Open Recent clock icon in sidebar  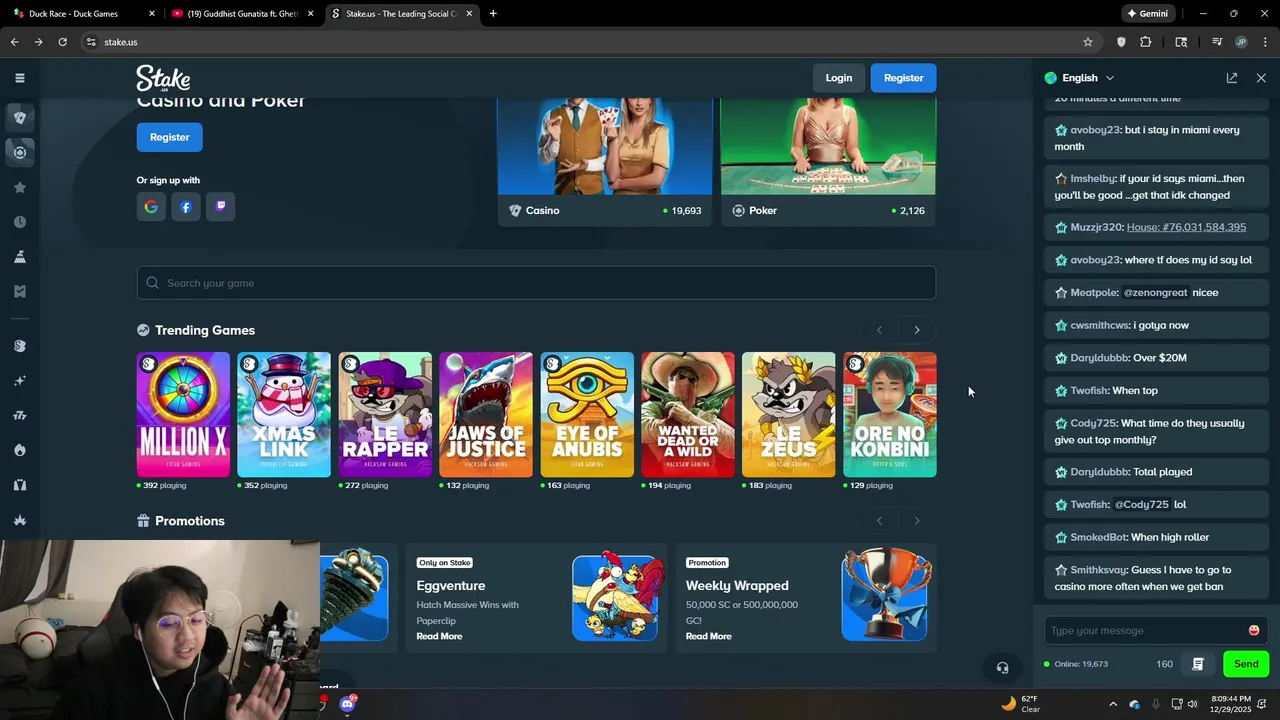click(x=19, y=222)
